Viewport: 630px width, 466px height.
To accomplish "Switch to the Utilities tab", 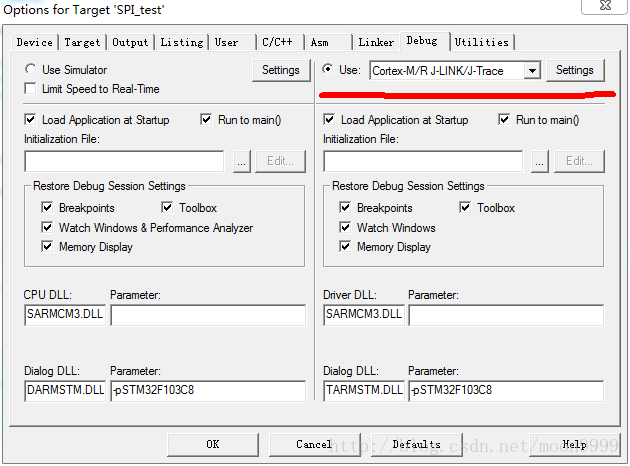I will 482,42.
